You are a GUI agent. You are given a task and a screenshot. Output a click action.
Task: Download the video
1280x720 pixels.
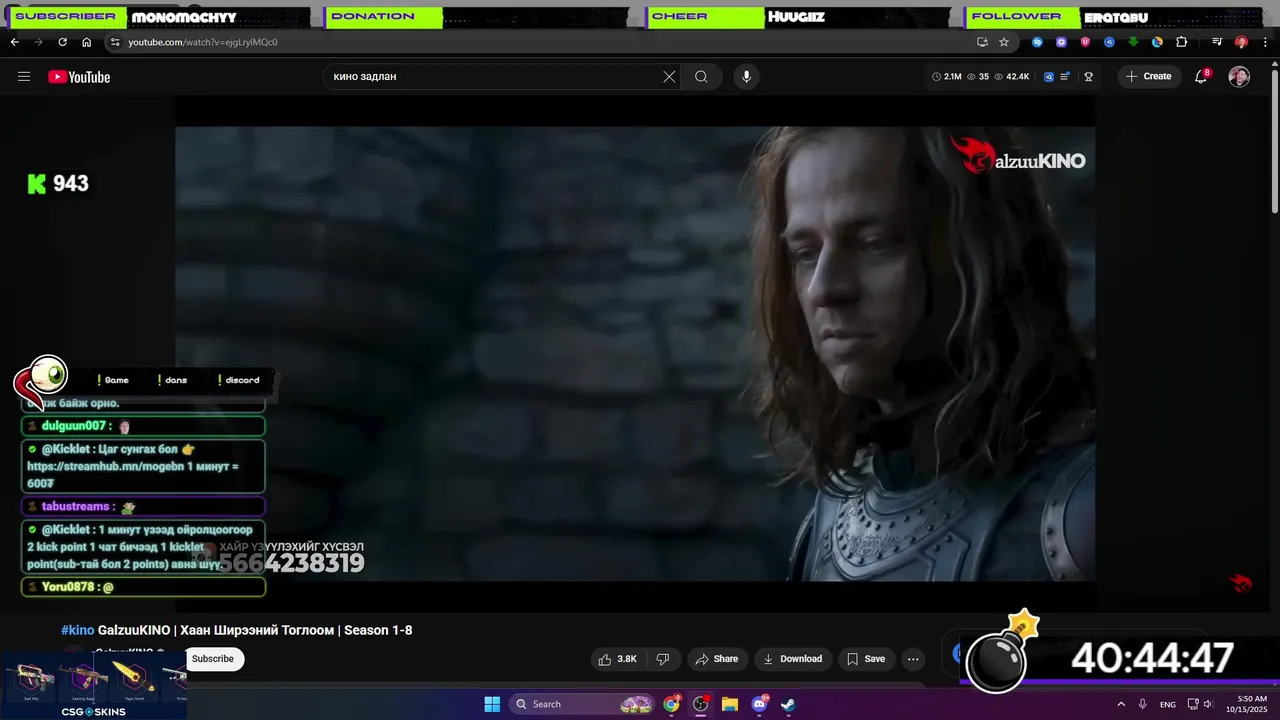[x=792, y=659]
